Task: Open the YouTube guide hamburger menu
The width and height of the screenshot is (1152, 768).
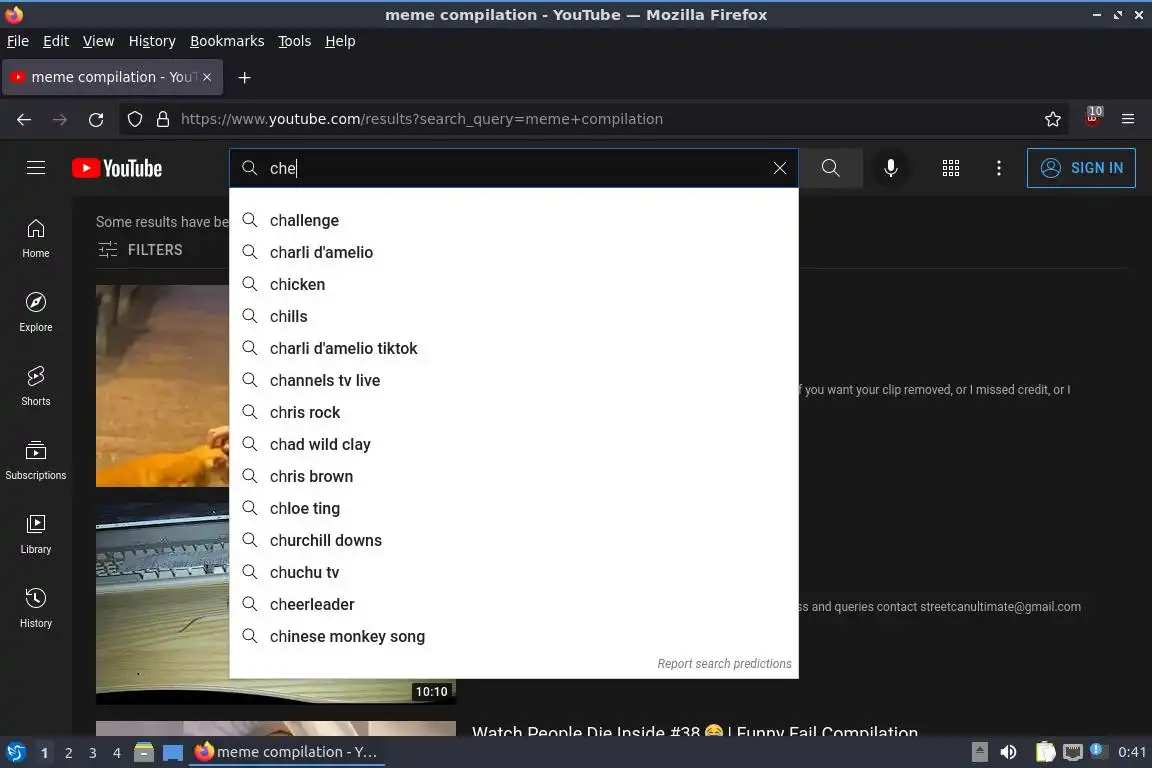Action: pyautogui.click(x=36, y=168)
